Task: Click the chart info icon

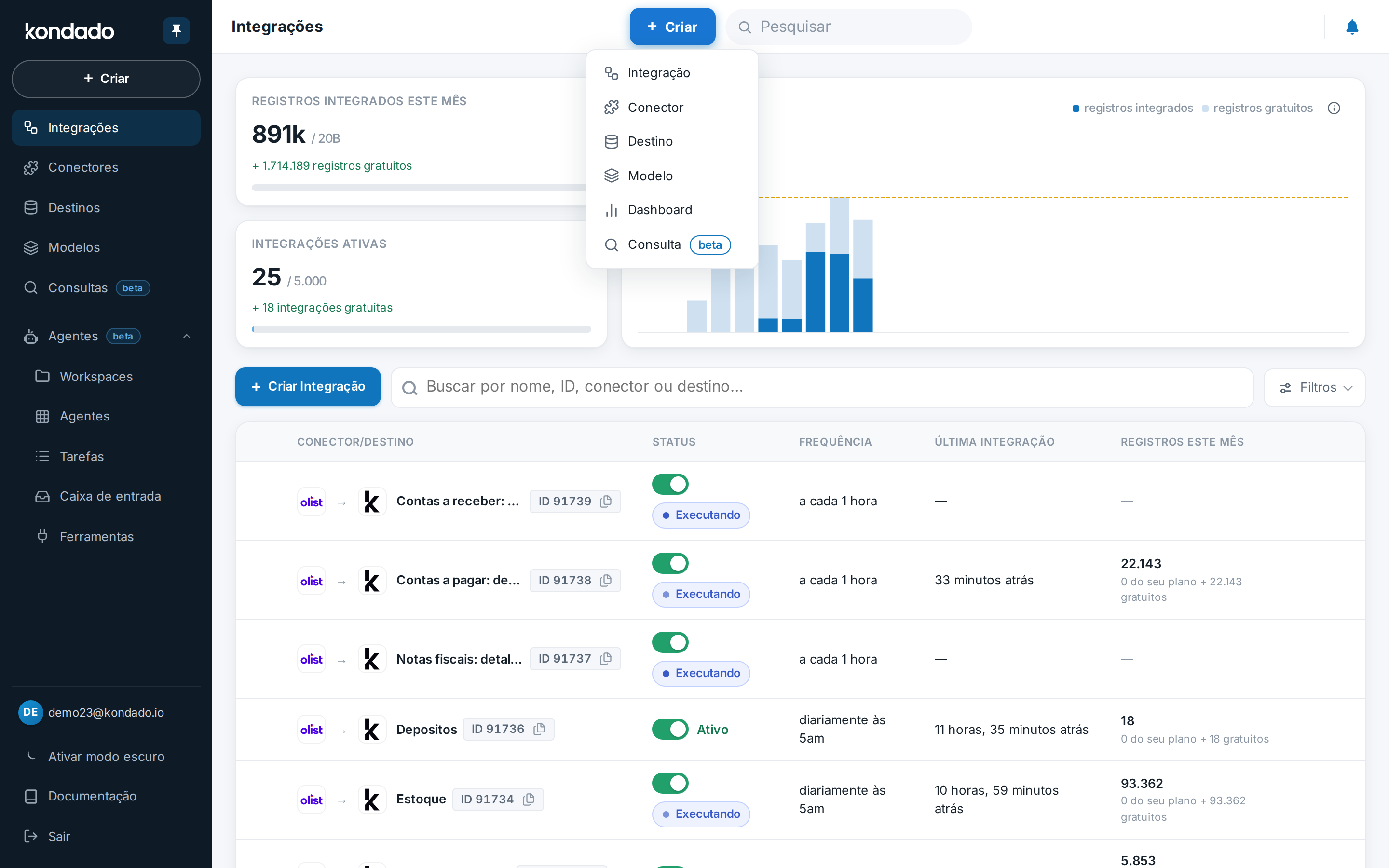Action: (1334, 108)
